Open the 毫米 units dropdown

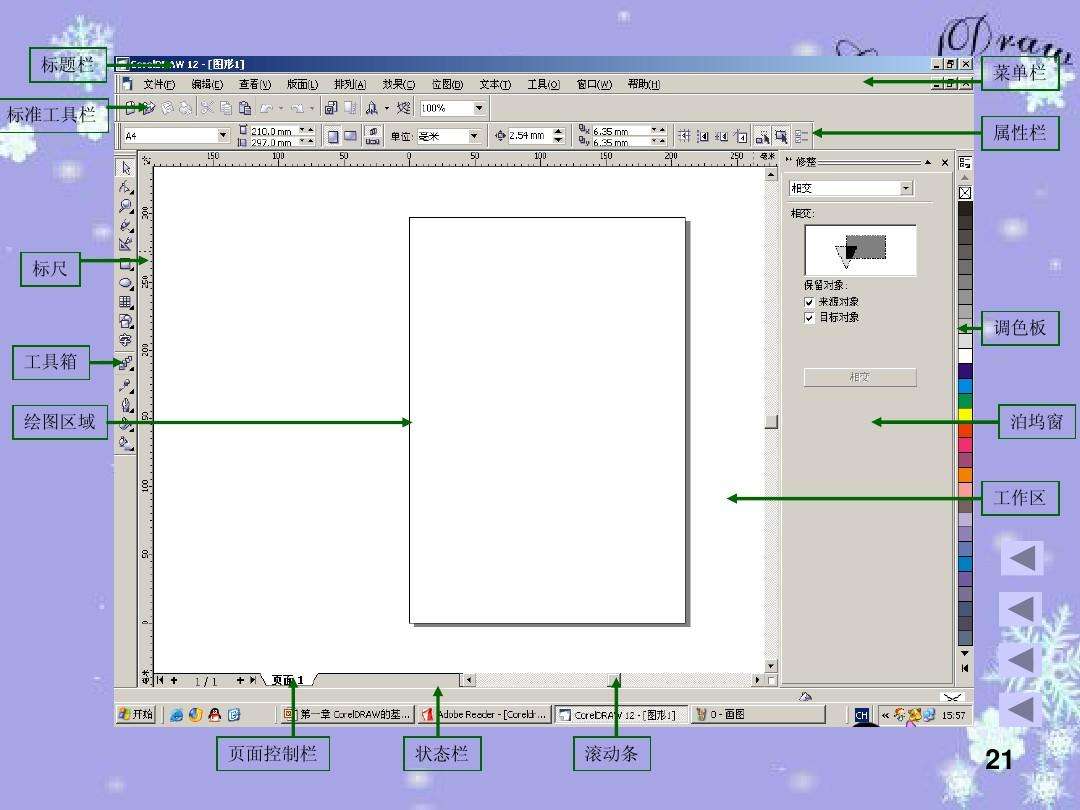click(474, 136)
